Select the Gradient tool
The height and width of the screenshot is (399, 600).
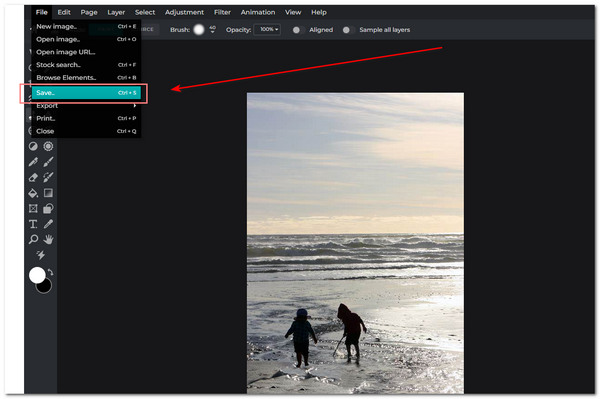(48, 193)
